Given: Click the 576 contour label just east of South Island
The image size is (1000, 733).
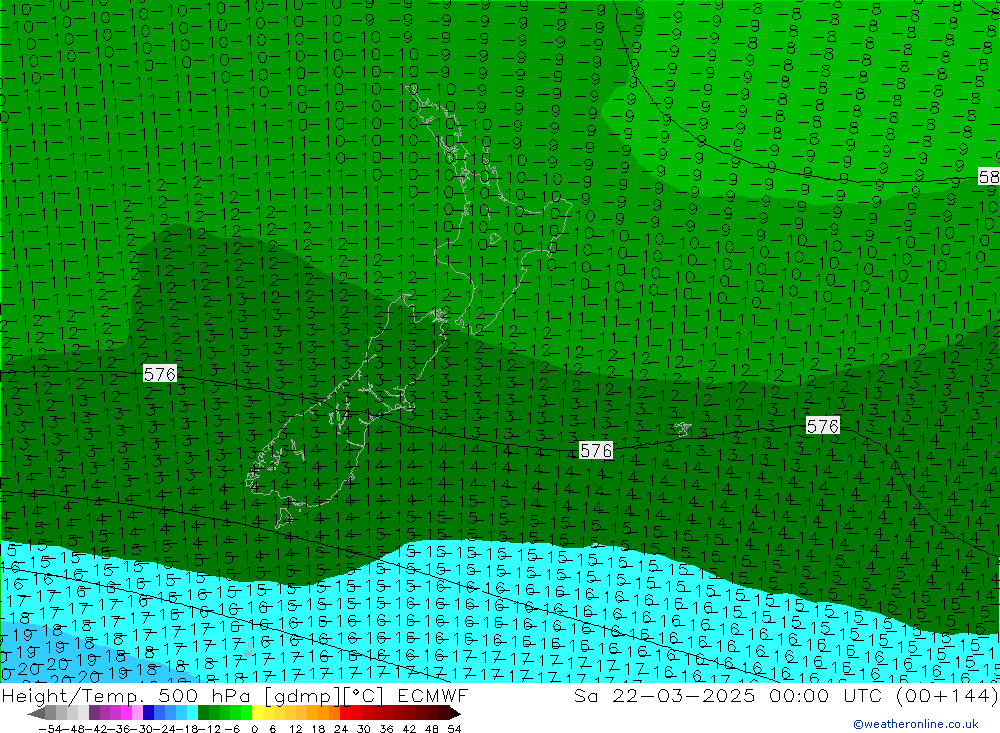Looking at the screenshot, I should tap(596, 450).
